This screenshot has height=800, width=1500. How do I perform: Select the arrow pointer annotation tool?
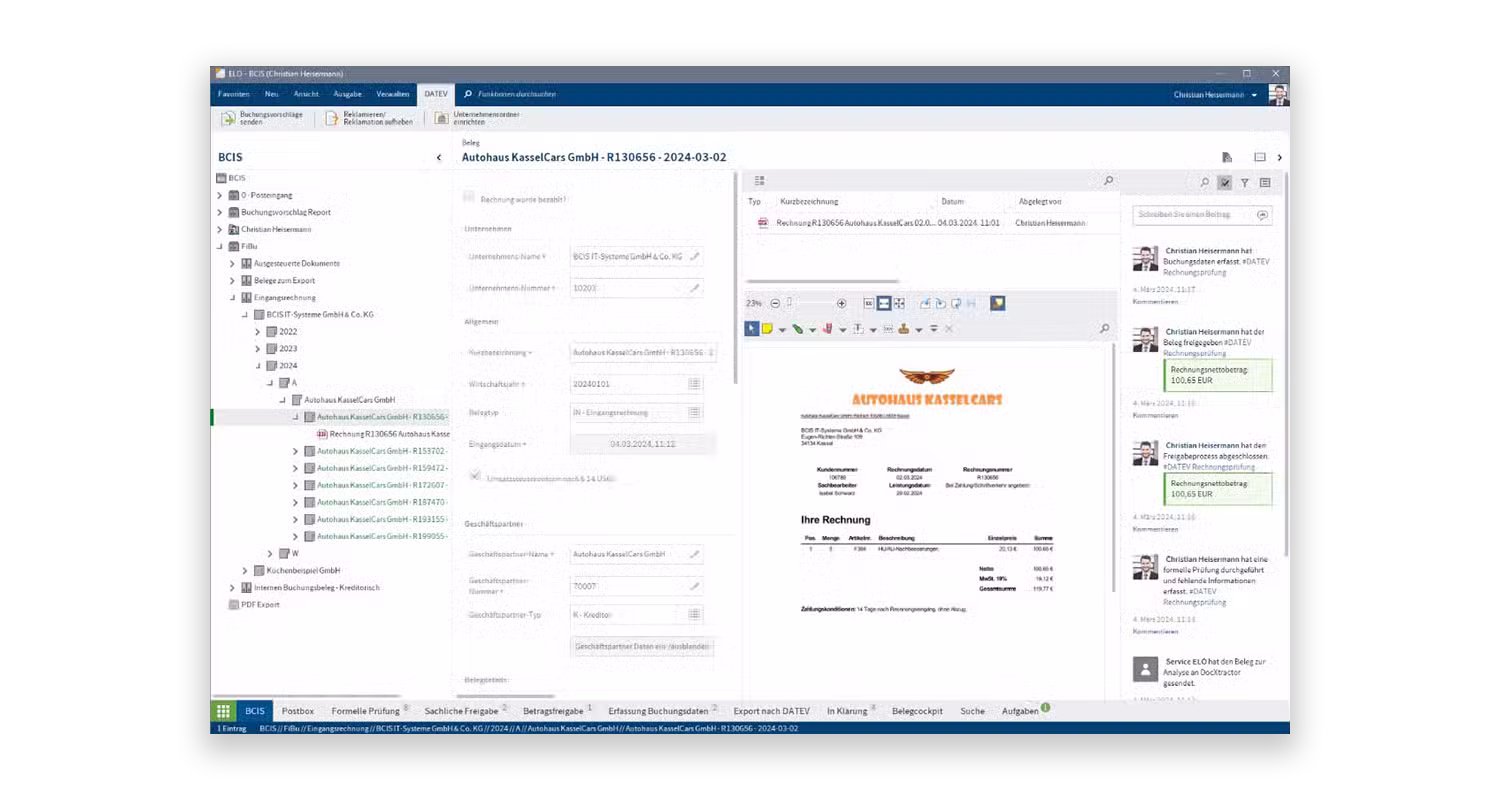click(x=752, y=328)
